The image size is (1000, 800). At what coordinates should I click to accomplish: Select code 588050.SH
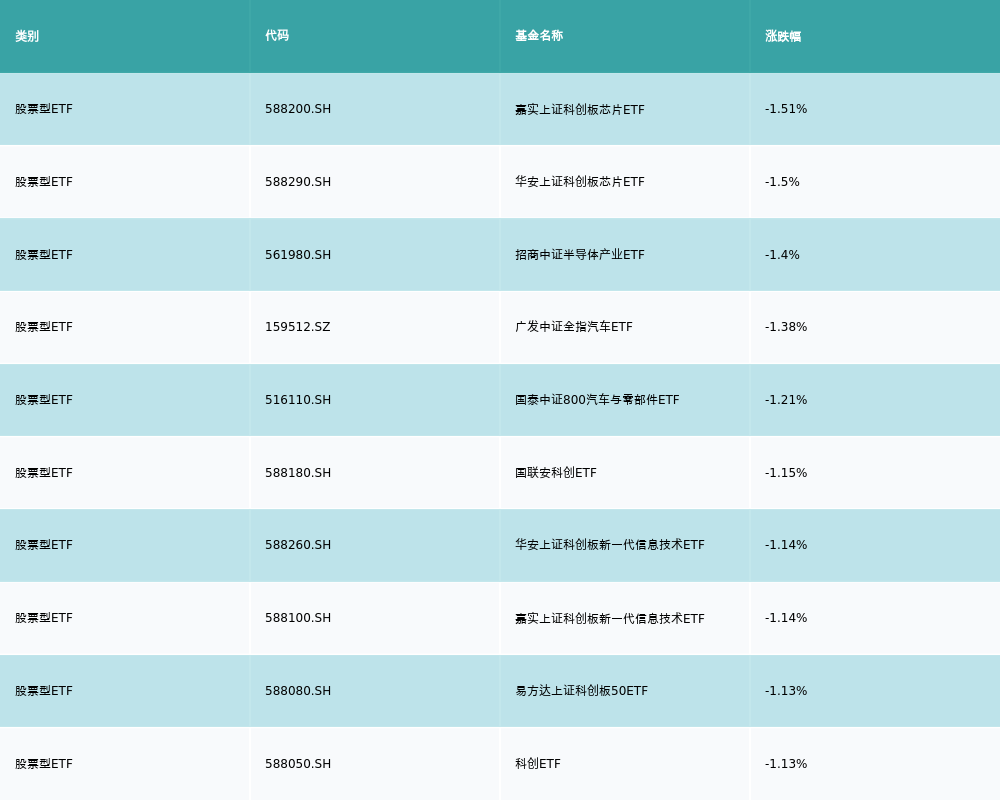click(298, 764)
